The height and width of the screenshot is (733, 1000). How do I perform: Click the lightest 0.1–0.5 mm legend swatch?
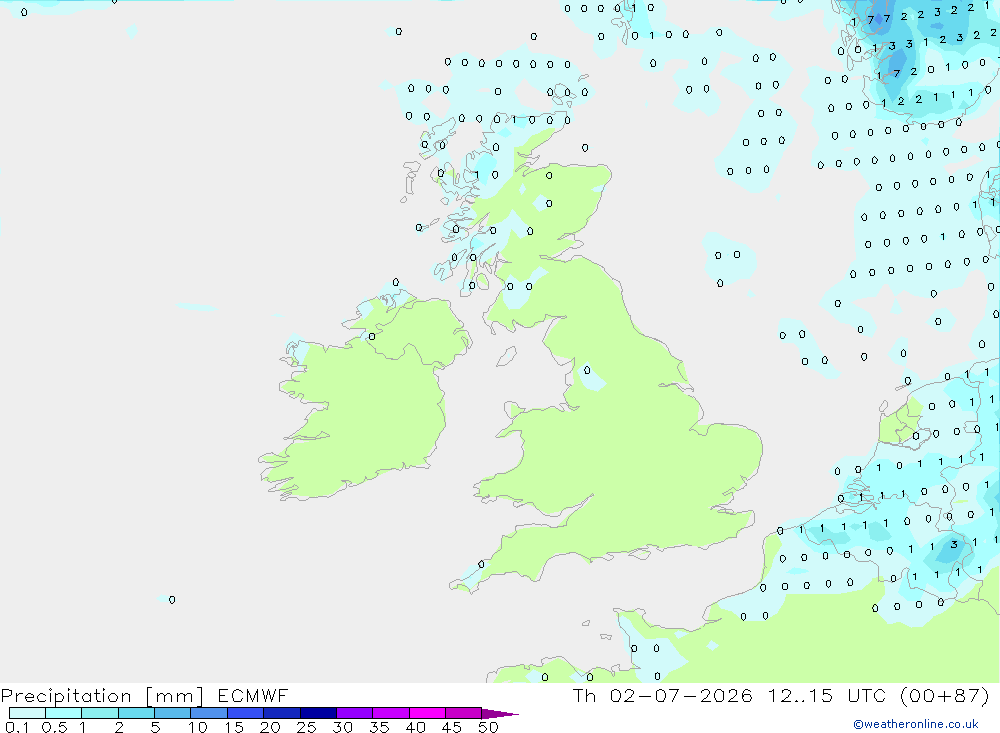pos(27,713)
